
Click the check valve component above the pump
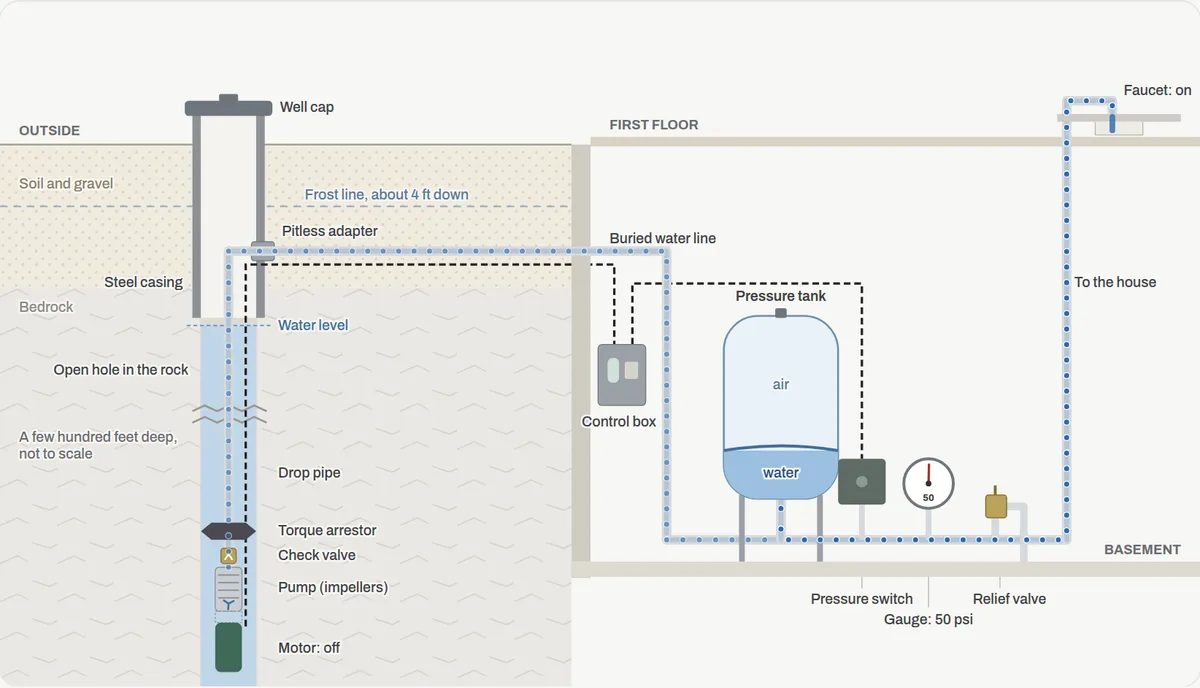pyautogui.click(x=228, y=555)
